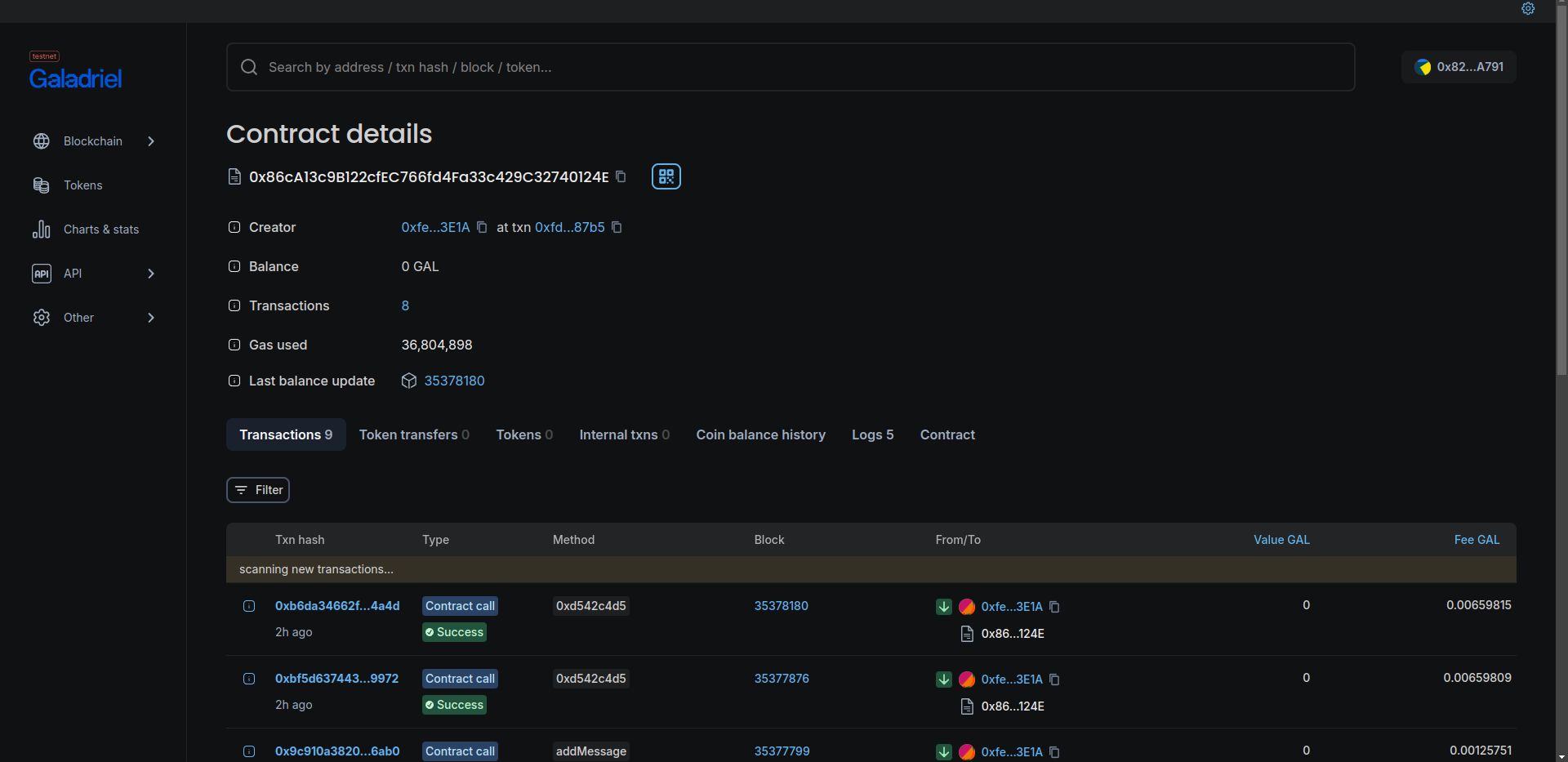Click the Other gear icon in sidebar
The width and height of the screenshot is (1568, 762).
point(42,318)
